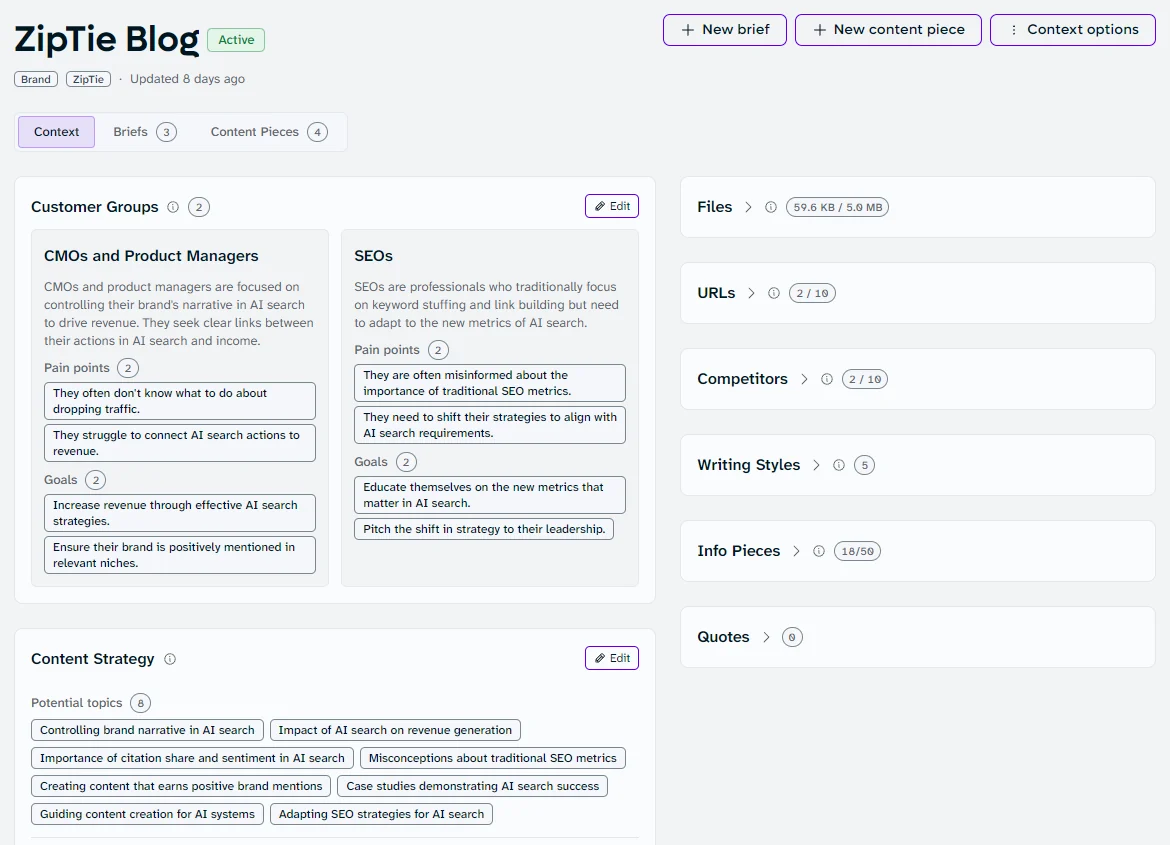Viewport: 1170px width, 845px height.
Task: Switch to the Context tab
Action: [57, 132]
